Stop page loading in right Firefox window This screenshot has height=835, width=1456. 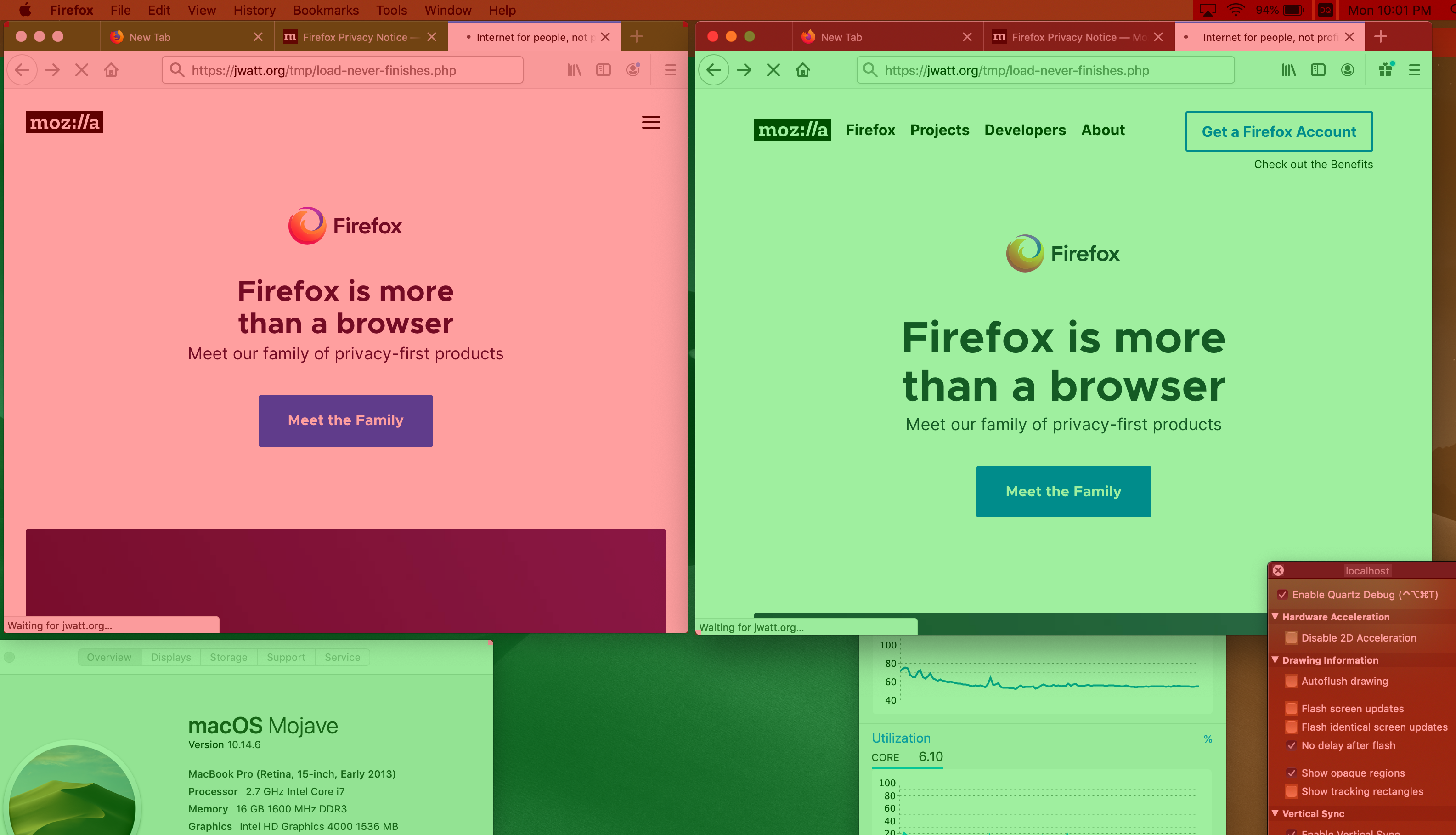coord(773,70)
